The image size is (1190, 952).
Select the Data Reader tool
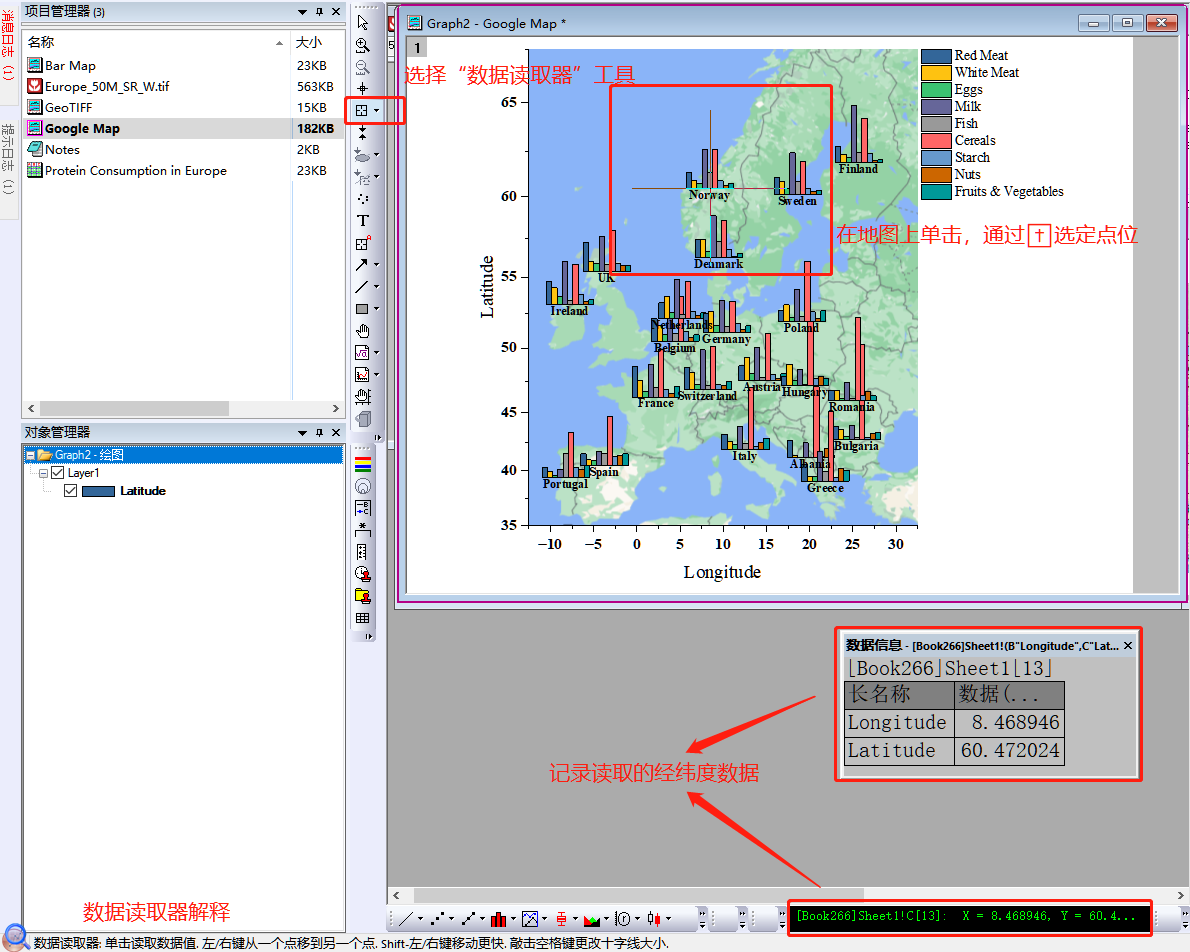(362, 110)
